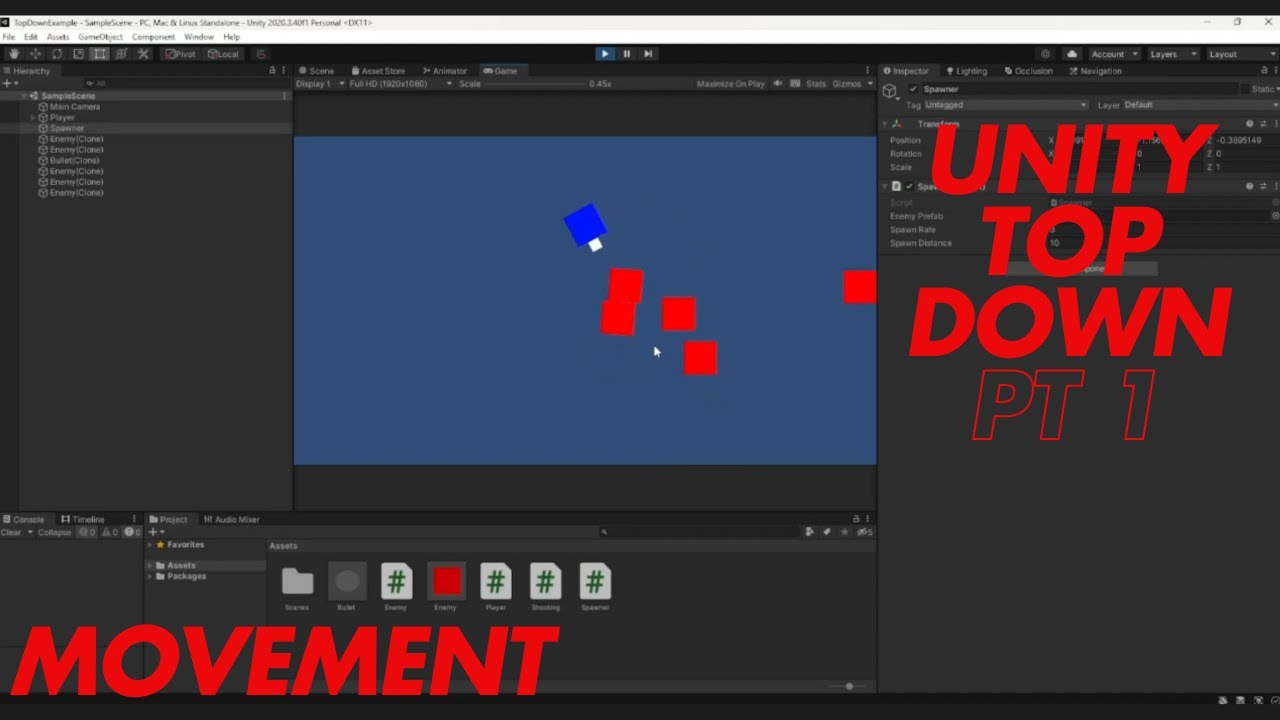The height and width of the screenshot is (720, 1280).
Task: Toggle grid snapping icon next to Local
Action: pos(261,54)
